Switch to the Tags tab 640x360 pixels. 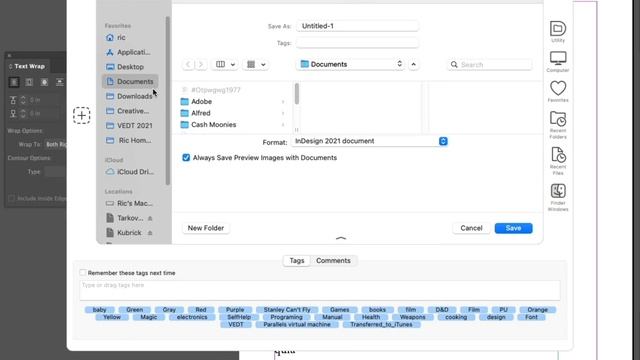(x=297, y=261)
